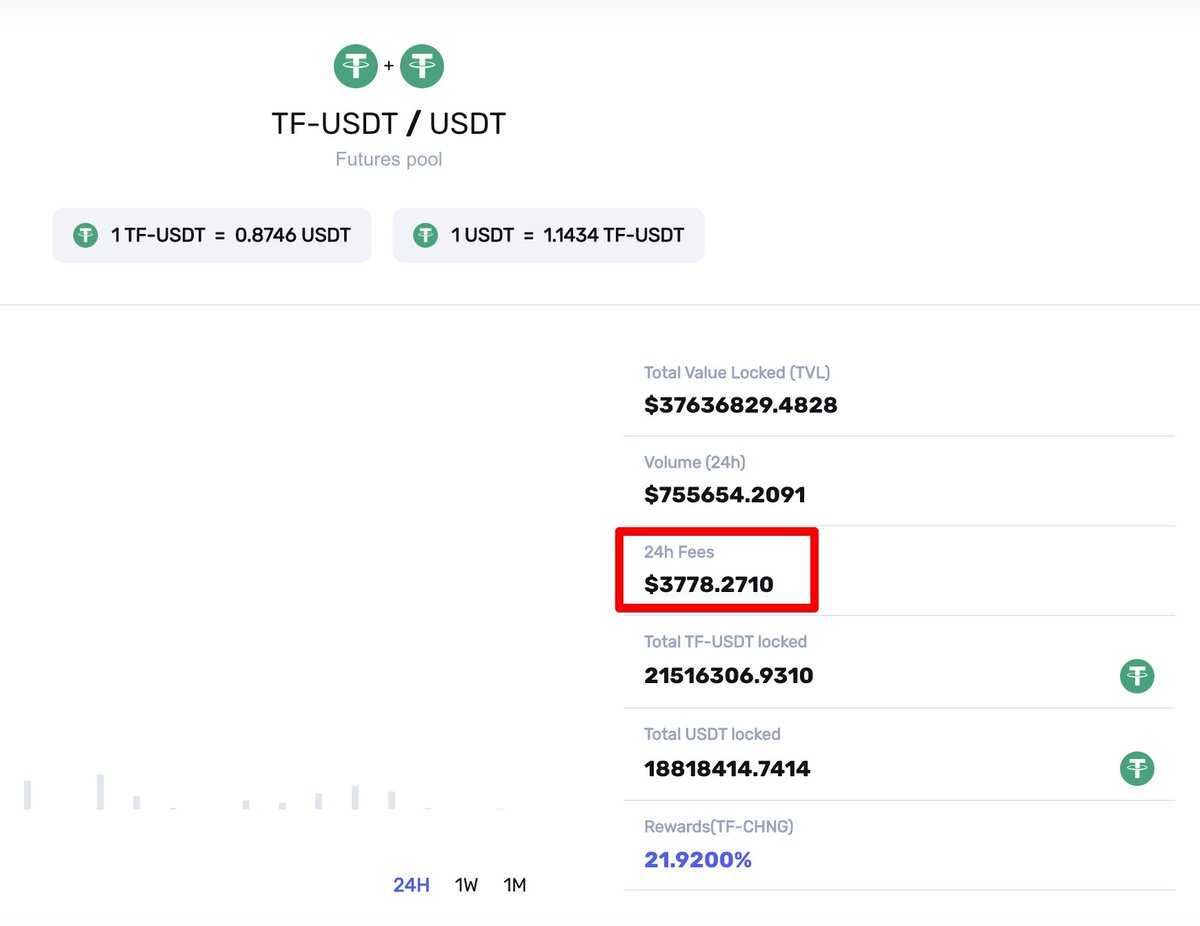This screenshot has width=1200, height=926.
Task: Click the tallest bar in the volume chart
Action: tap(100, 791)
